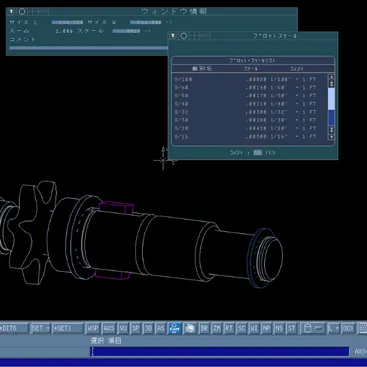Screen dimensions: 367x367
Task: Select the highlighted blue Curr toolbar icon
Action: click(x=175, y=328)
